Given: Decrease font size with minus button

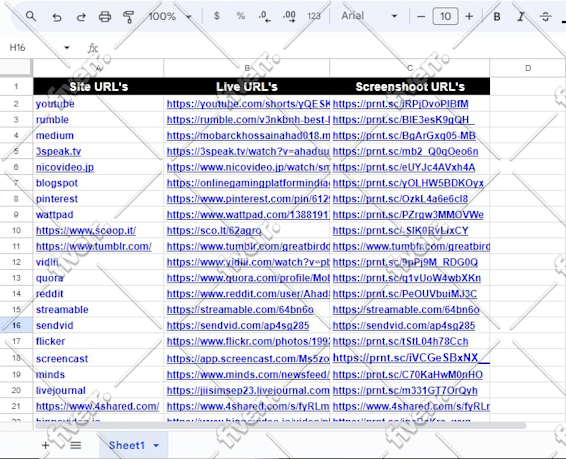Looking at the screenshot, I should [x=421, y=17].
